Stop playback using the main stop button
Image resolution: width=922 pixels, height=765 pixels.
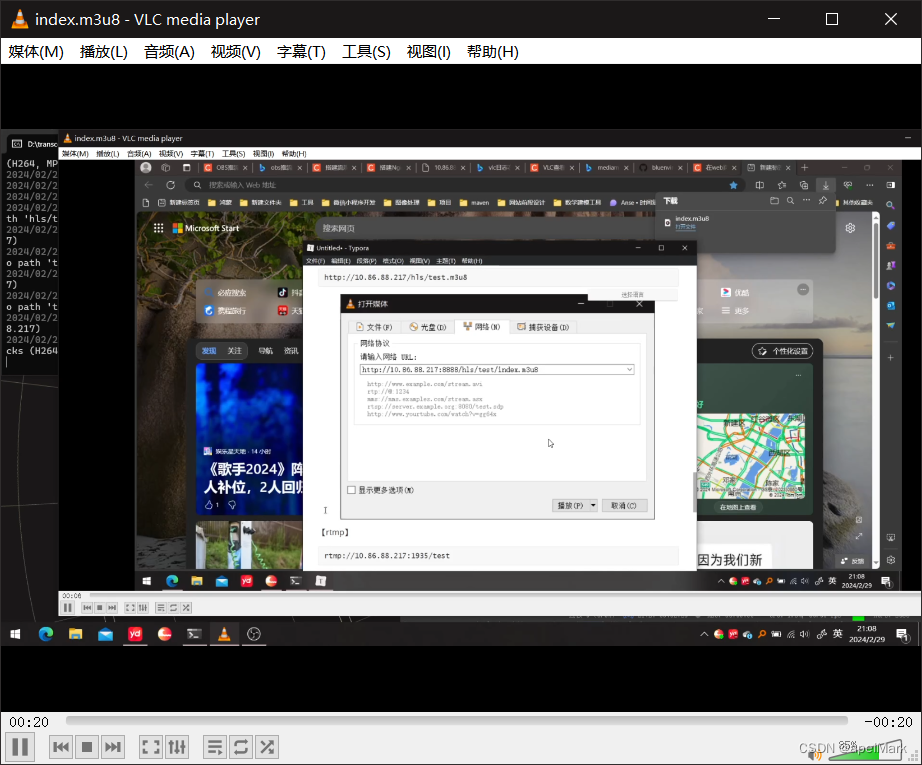click(86, 747)
